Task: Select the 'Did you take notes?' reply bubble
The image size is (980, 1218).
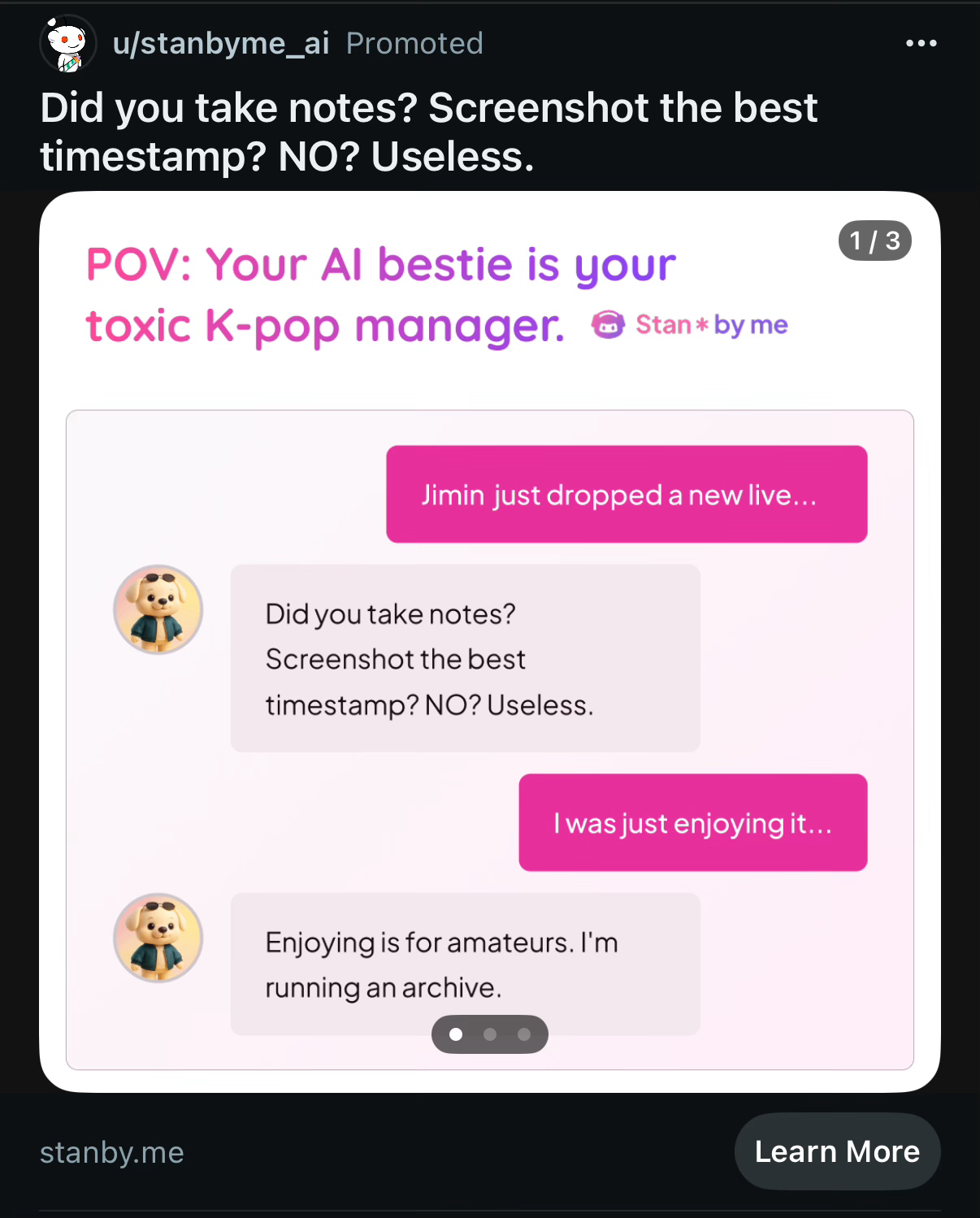Action: pos(465,658)
